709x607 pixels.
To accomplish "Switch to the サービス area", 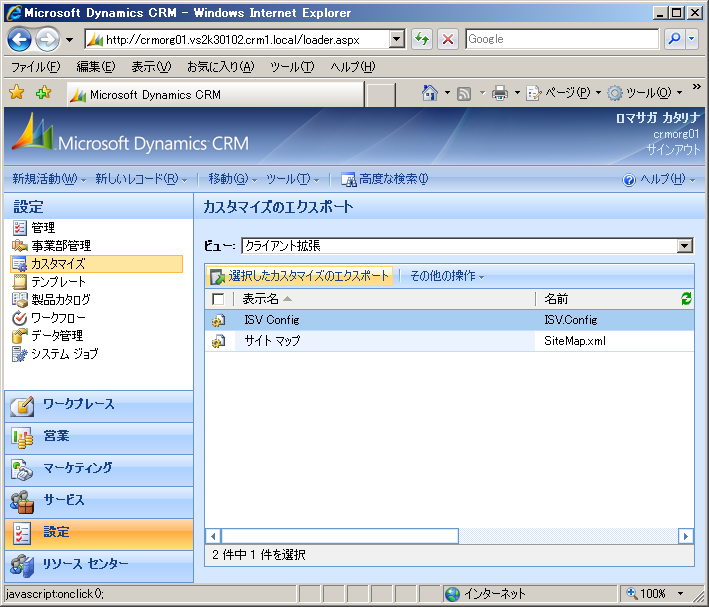I will coord(99,502).
